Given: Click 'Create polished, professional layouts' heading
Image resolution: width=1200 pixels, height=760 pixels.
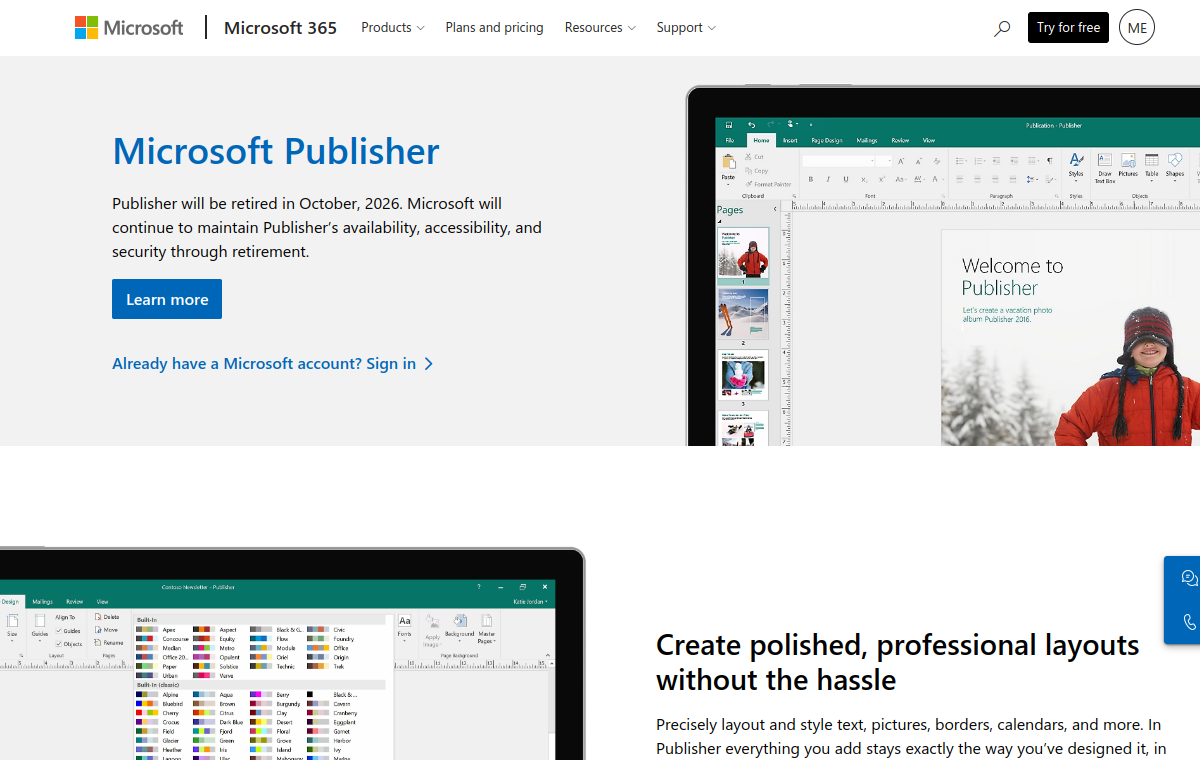Looking at the screenshot, I should pos(897,662).
